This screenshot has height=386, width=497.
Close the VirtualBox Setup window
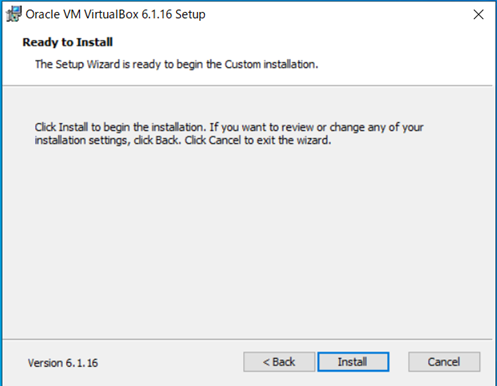pyautogui.click(x=478, y=14)
